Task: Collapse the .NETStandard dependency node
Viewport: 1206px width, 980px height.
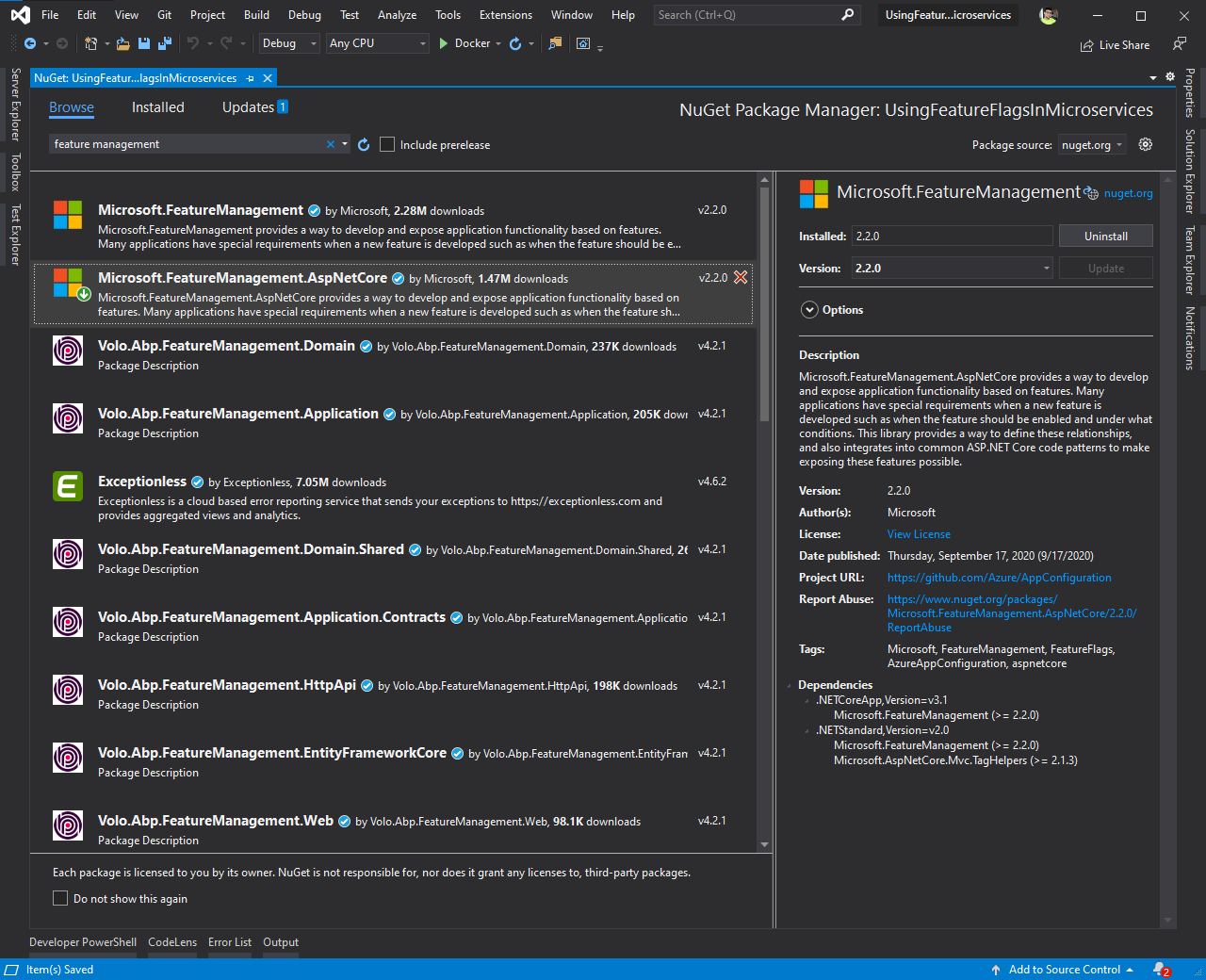Action: (x=807, y=730)
